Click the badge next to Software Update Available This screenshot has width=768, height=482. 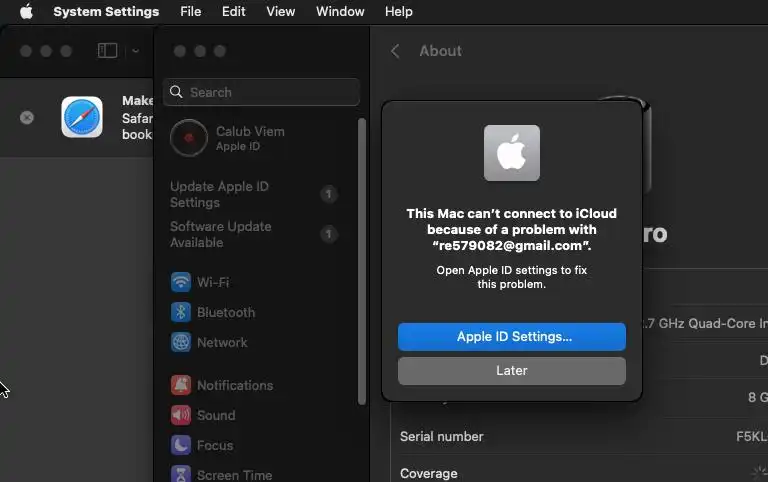point(329,235)
